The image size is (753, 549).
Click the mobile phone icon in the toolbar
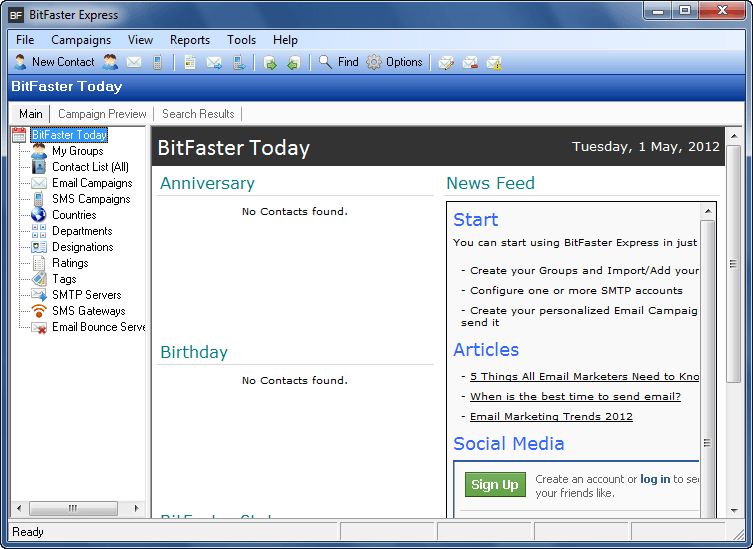pyautogui.click(x=158, y=62)
